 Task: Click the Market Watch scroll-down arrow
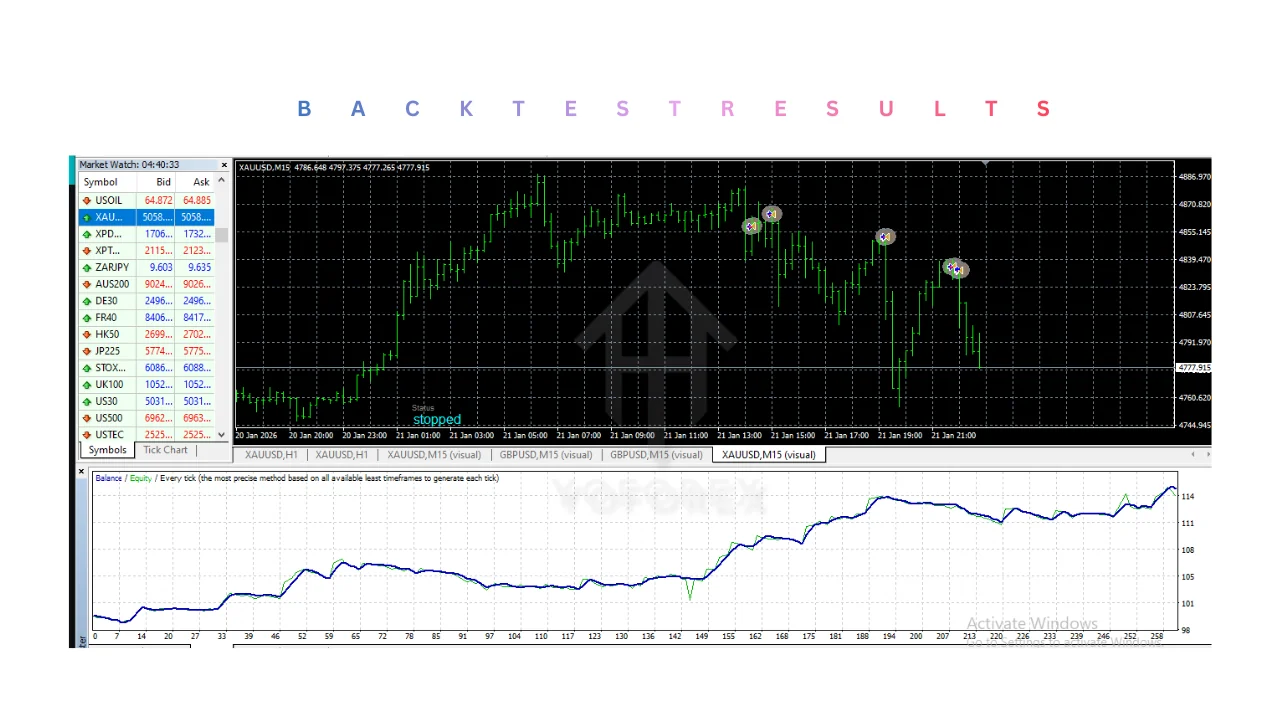click(222, 435)
